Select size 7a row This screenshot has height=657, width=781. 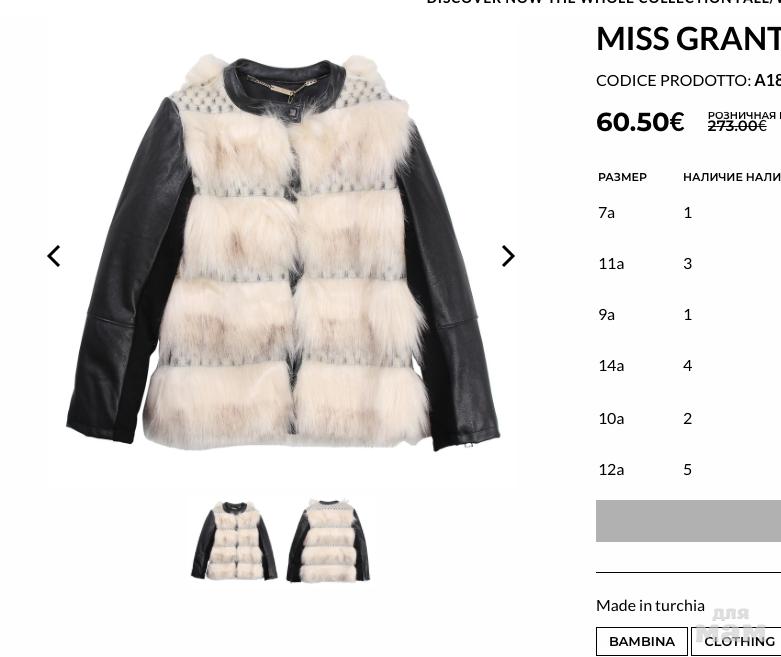coord(688,213)
